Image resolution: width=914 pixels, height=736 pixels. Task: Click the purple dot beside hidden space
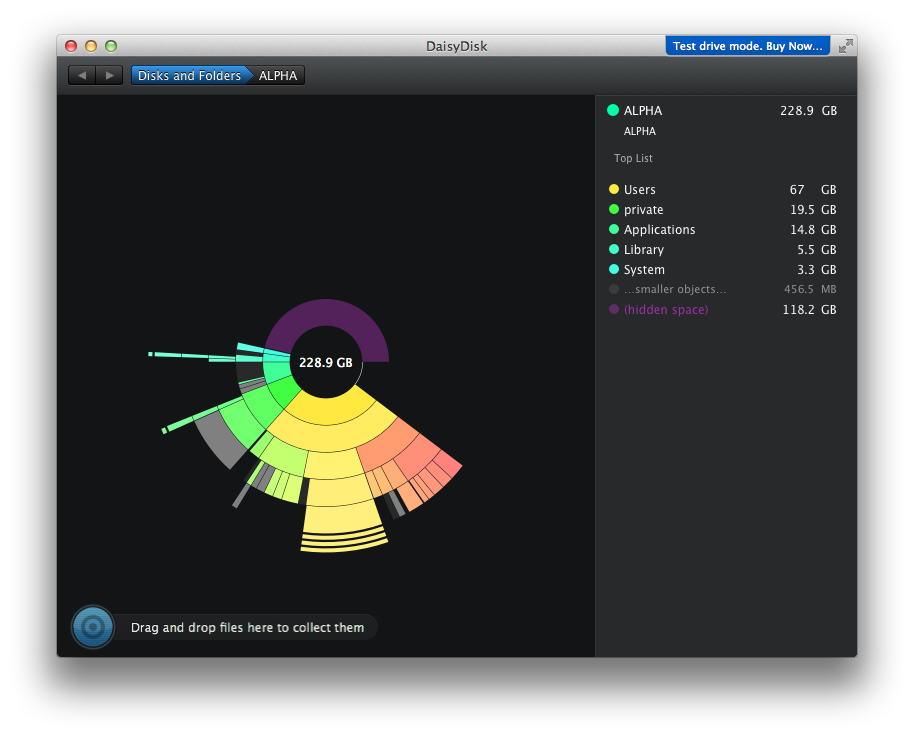(613, 309)
